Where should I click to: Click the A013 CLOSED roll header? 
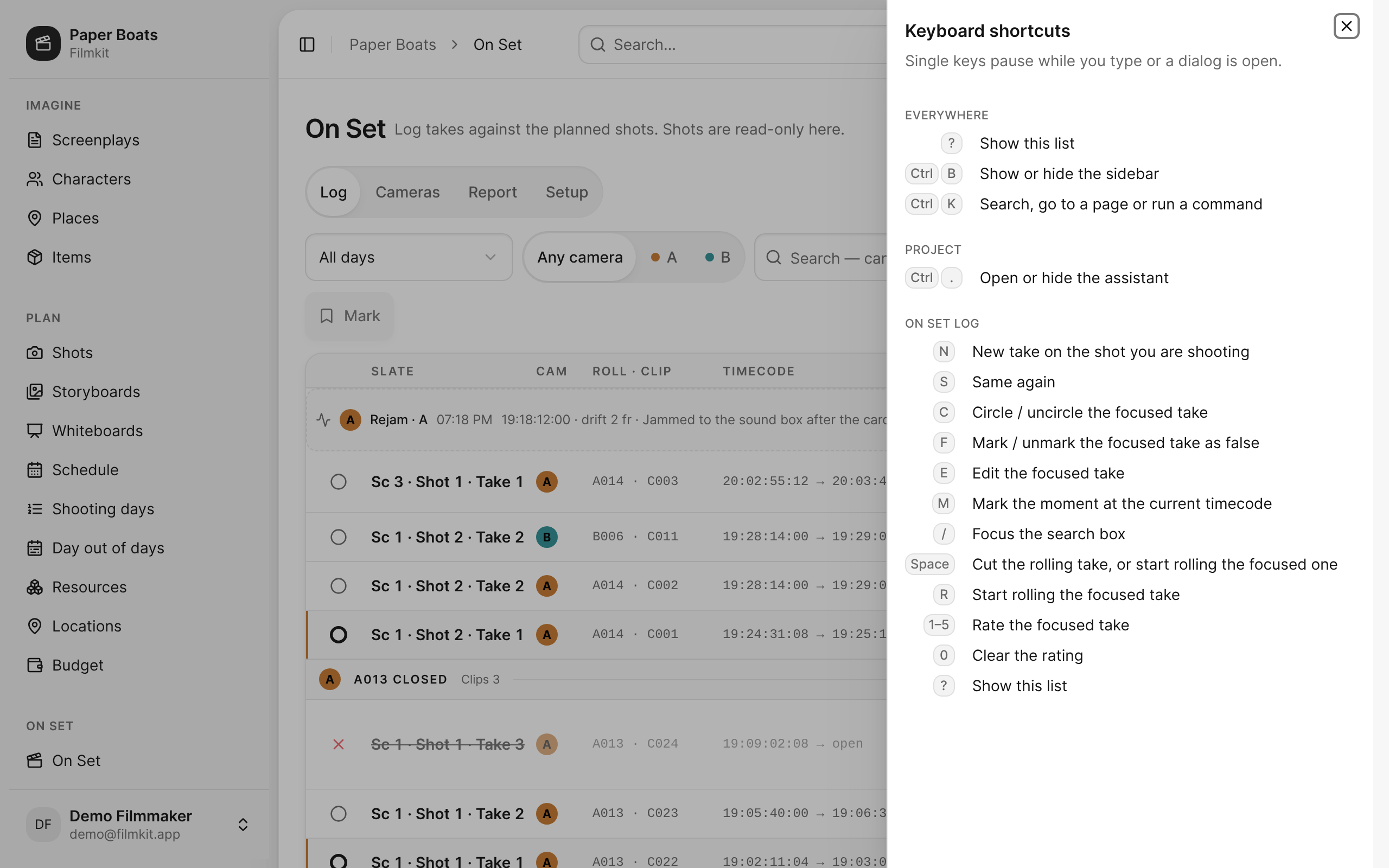tap(596, 679)
